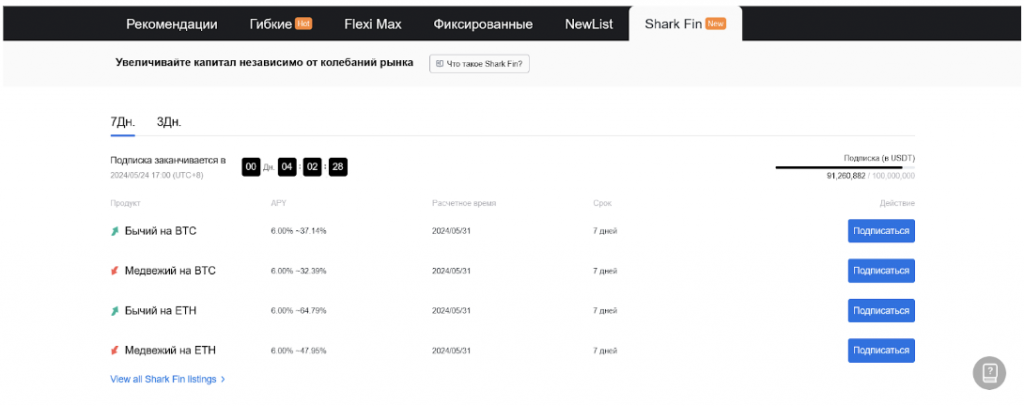Subscribe to Бычий на BTC product
Image resolution: width=1024 pixels, height=406 pixels.
coord(880,231)
